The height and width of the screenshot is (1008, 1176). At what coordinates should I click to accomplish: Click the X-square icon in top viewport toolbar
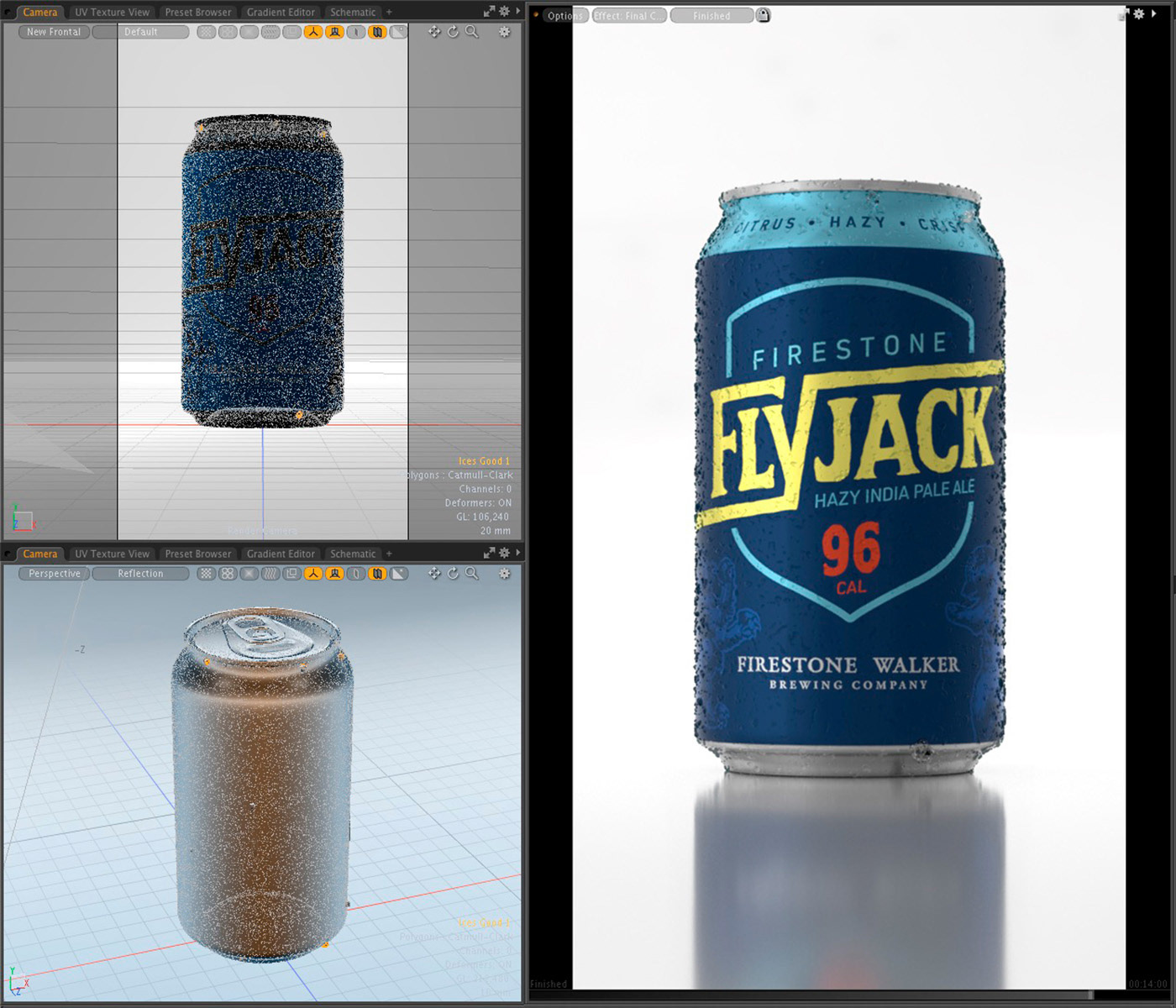(x=249, y=32)
